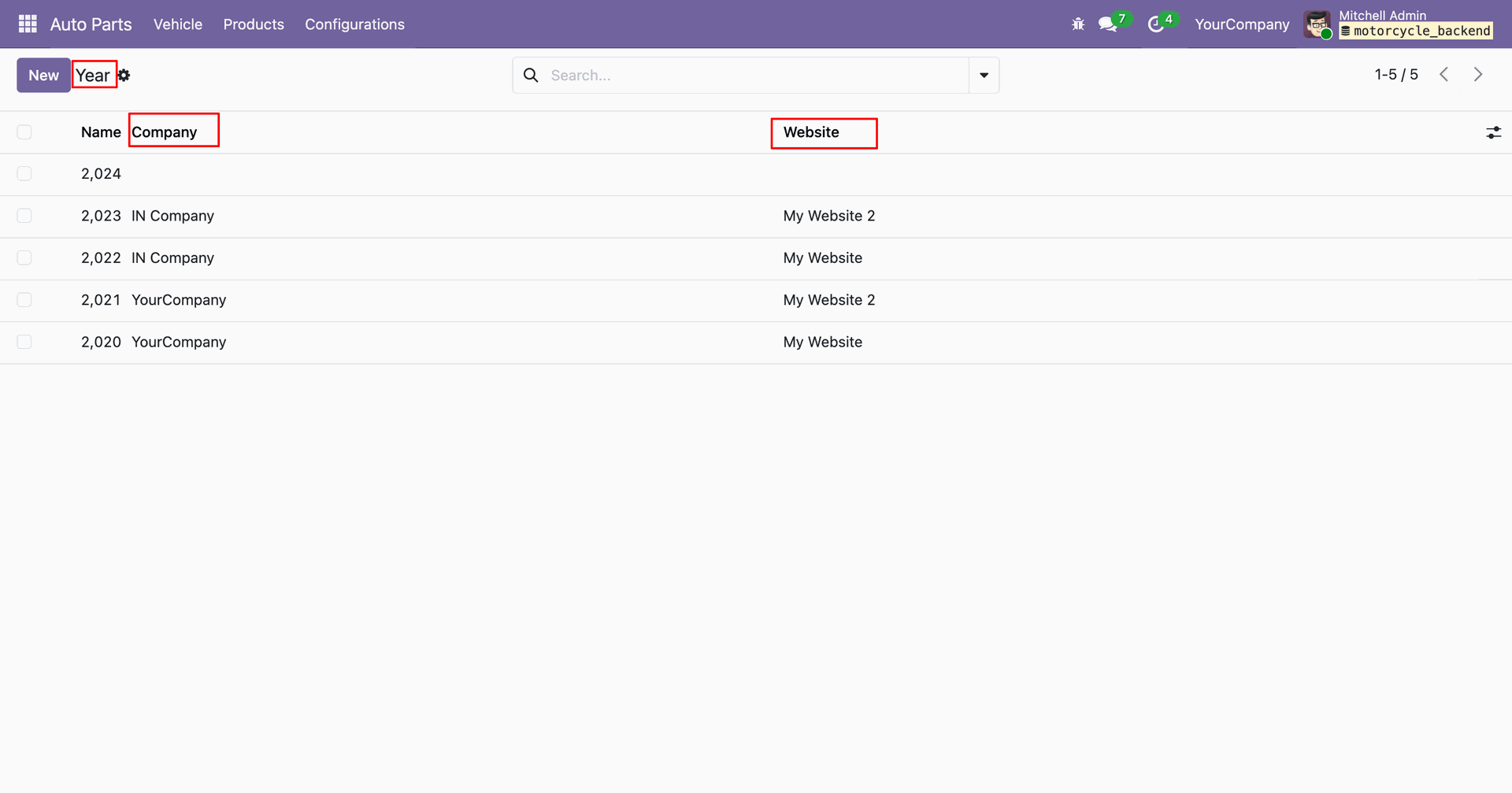Go to next page arrow
The height and width of the screenshot is (793, 1512).
1478,75
